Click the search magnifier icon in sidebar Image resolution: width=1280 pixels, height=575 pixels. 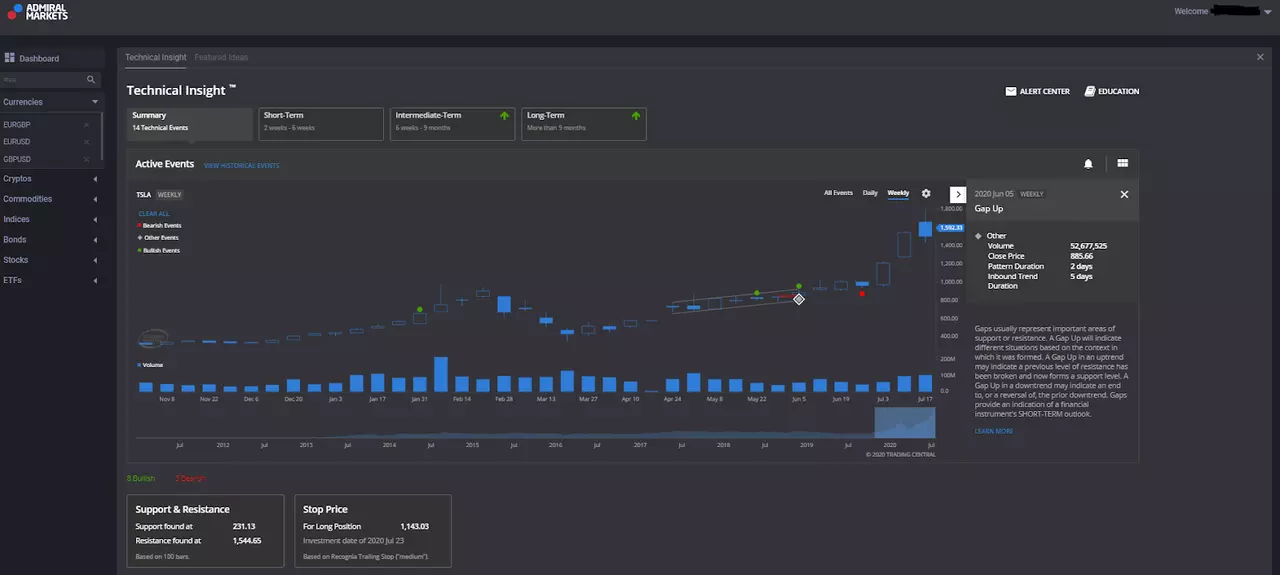point(91,79)
